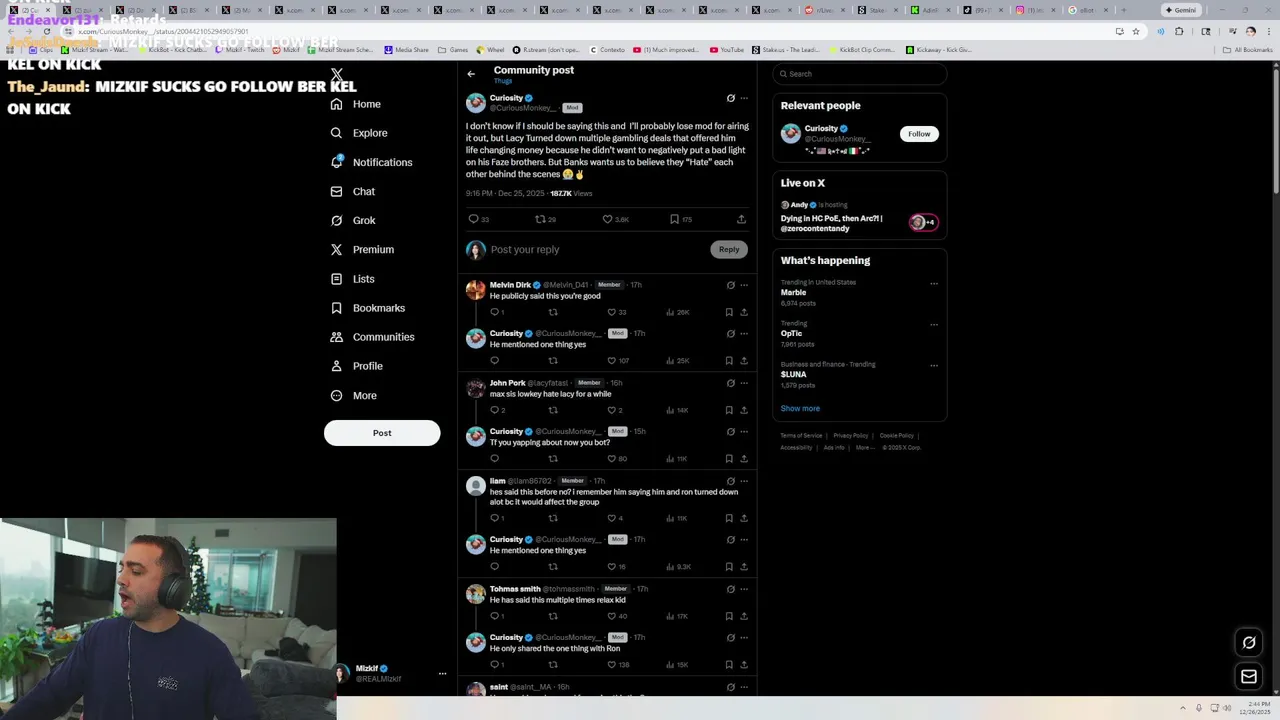Open Cookie Policy link

click(x=897, y=436)
